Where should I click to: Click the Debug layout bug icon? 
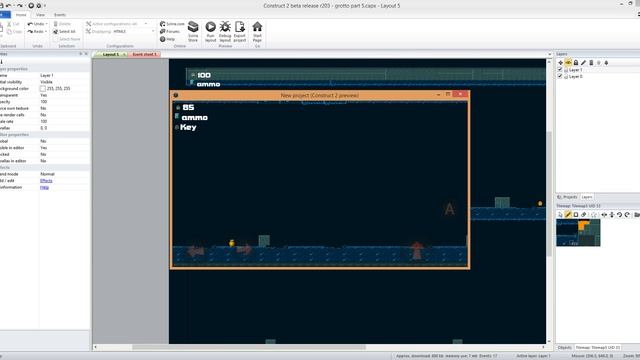225,27
